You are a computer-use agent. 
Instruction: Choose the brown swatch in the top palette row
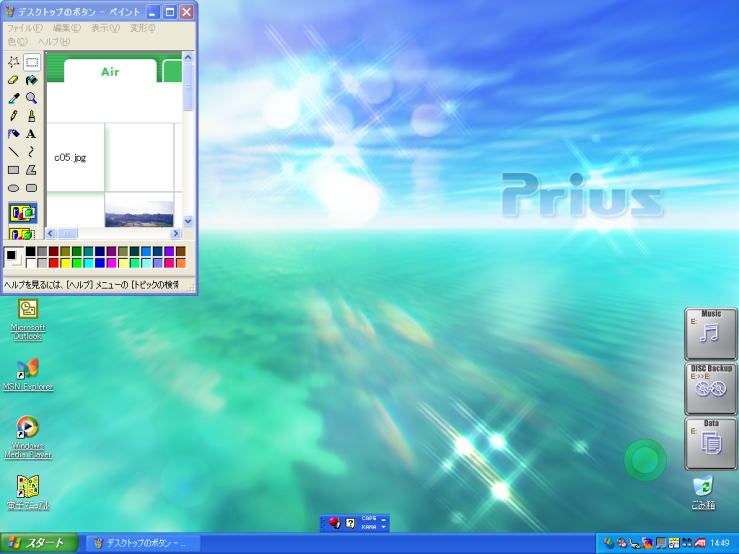(x=181, y=251)
